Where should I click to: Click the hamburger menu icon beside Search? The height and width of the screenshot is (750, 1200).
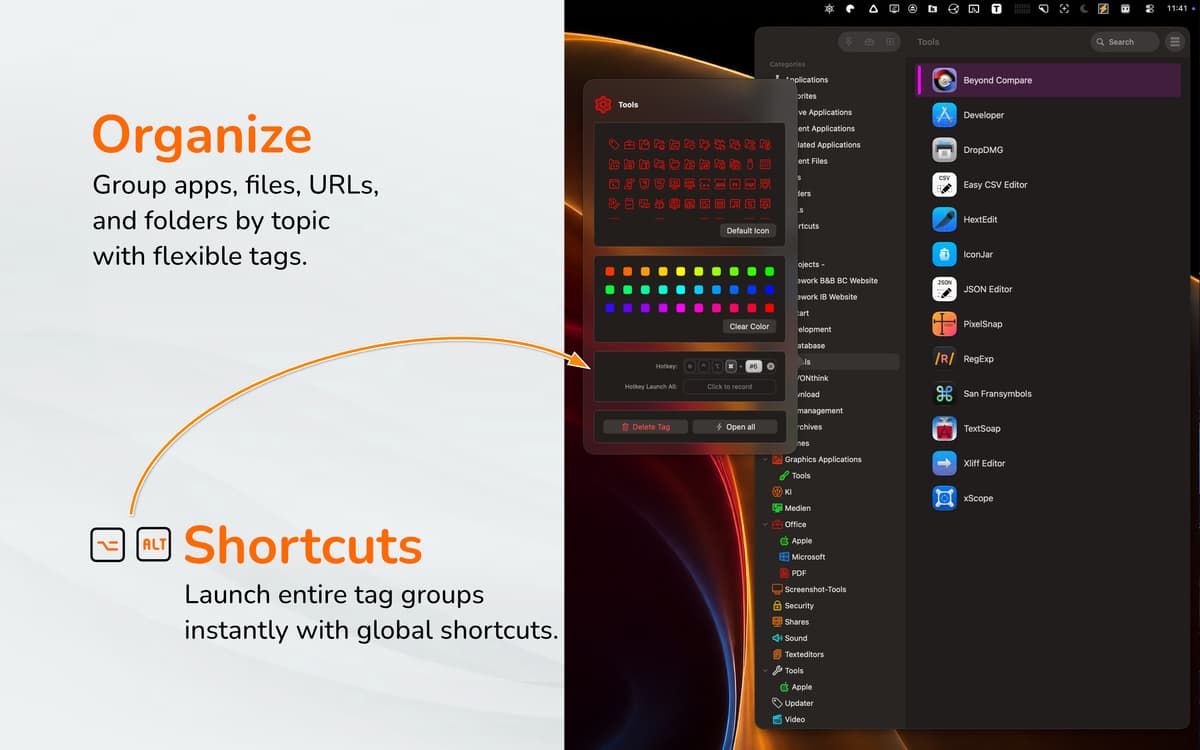(x=1174, y=42)
